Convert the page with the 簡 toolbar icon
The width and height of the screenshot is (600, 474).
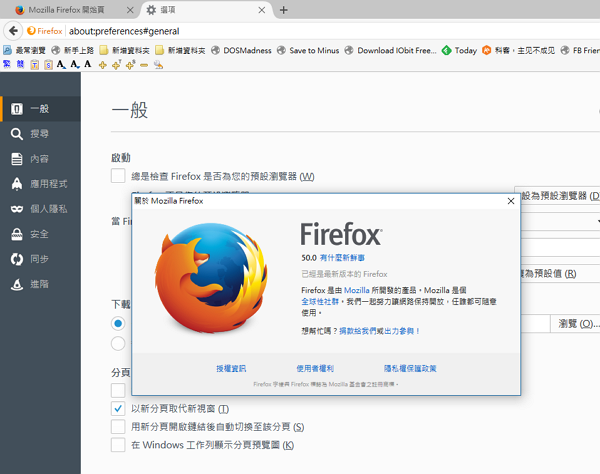click(20, 64)
